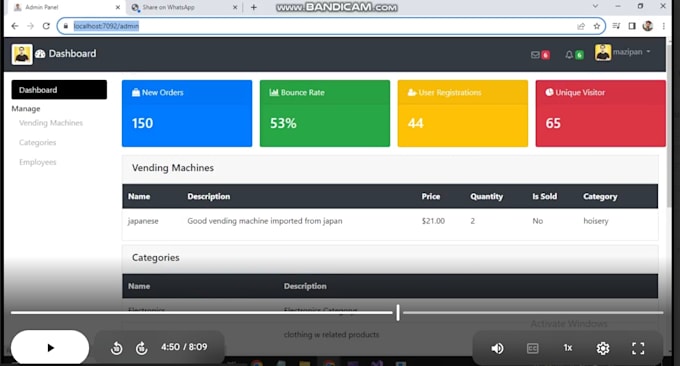This screenshot has width=680, height=366.
Task: Skip forward ten seconds in video
Action: [x=141, y=348]
